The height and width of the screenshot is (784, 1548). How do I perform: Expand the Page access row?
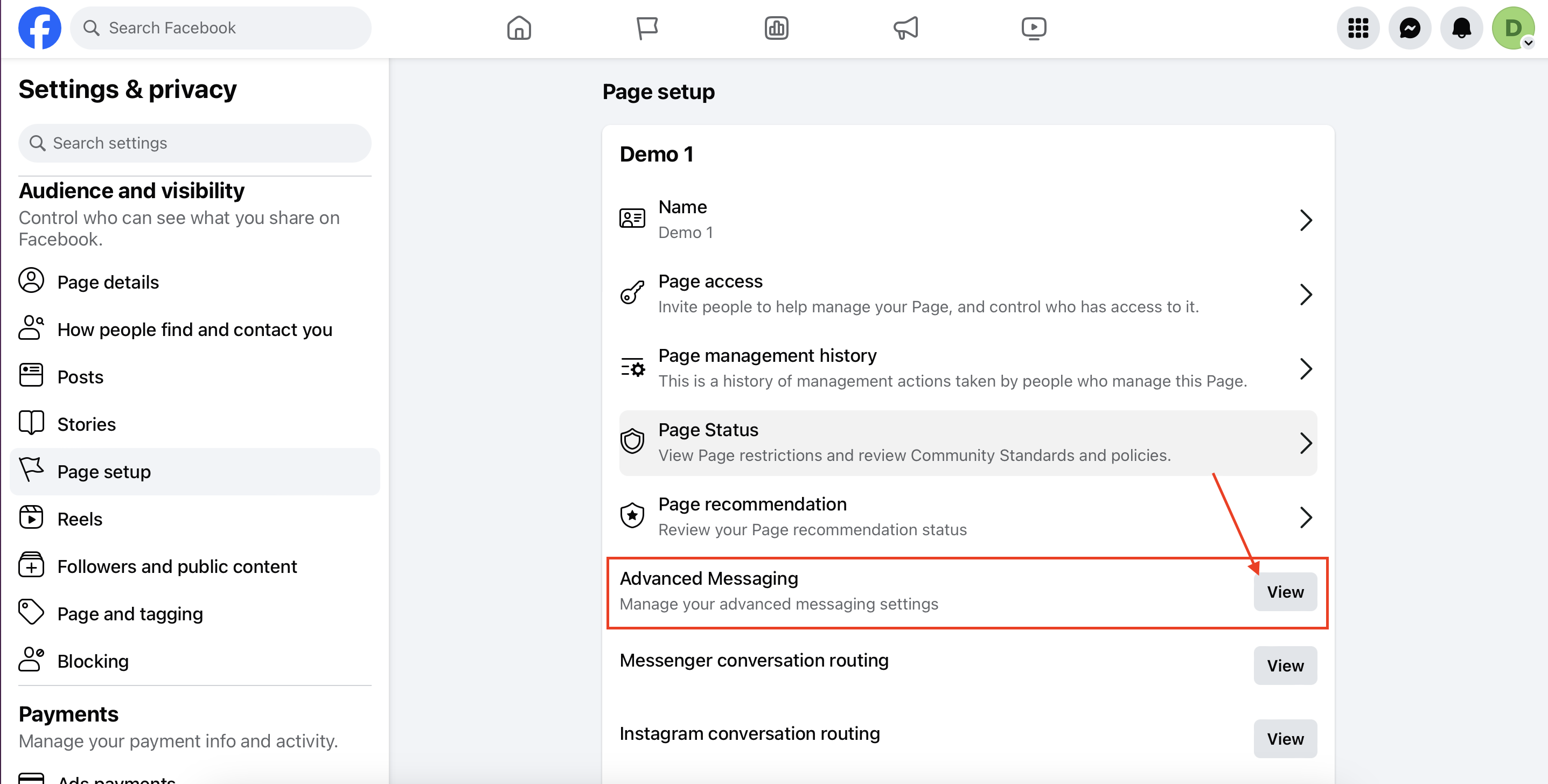[x=967, y=295]
